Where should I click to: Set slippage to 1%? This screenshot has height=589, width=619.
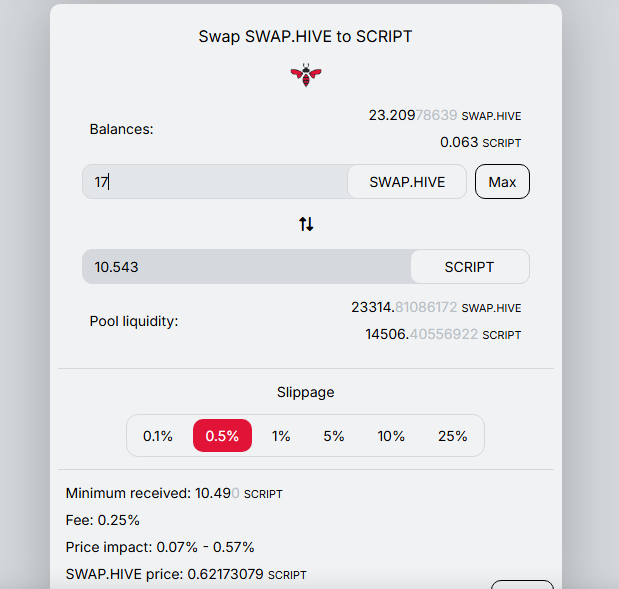(x=281, y=436)
